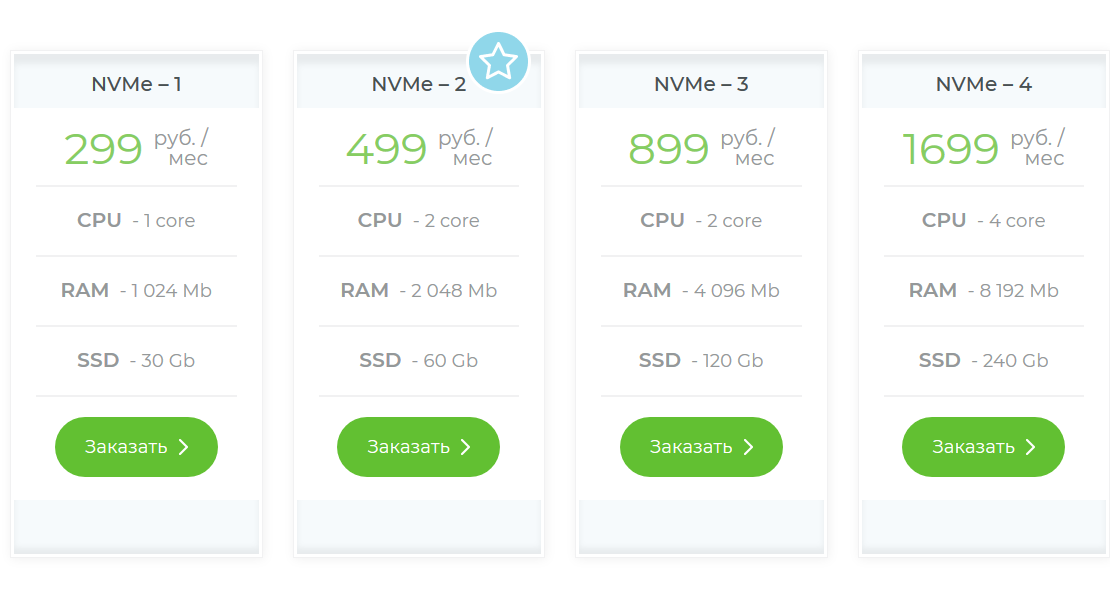The height and width of the screenshot is (598, 1110).
Task: Click the SSD - 120 Gb row
Action: coord(701,360)
